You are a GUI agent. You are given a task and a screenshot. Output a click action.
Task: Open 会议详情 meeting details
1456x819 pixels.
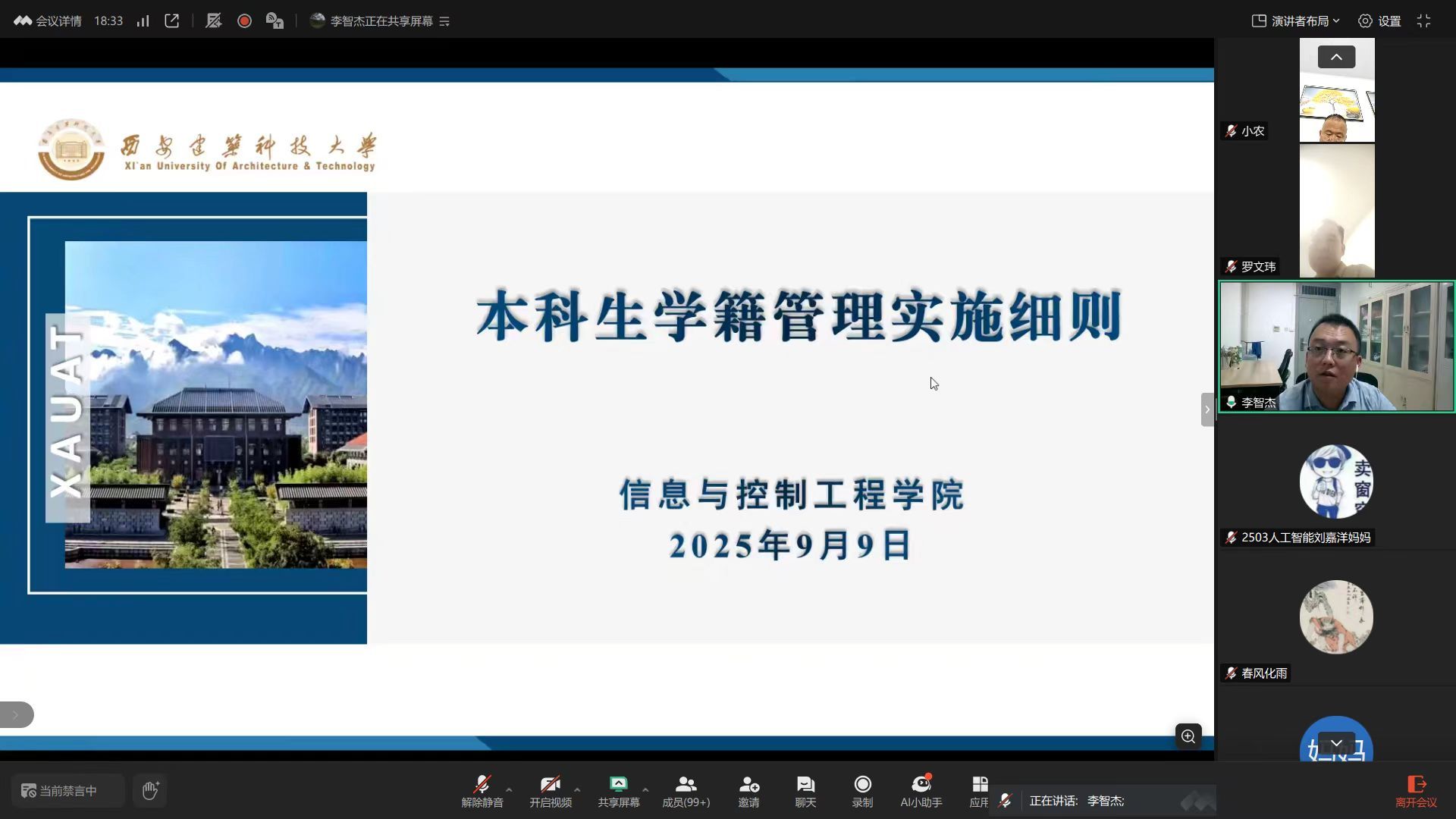click(48, 21)
